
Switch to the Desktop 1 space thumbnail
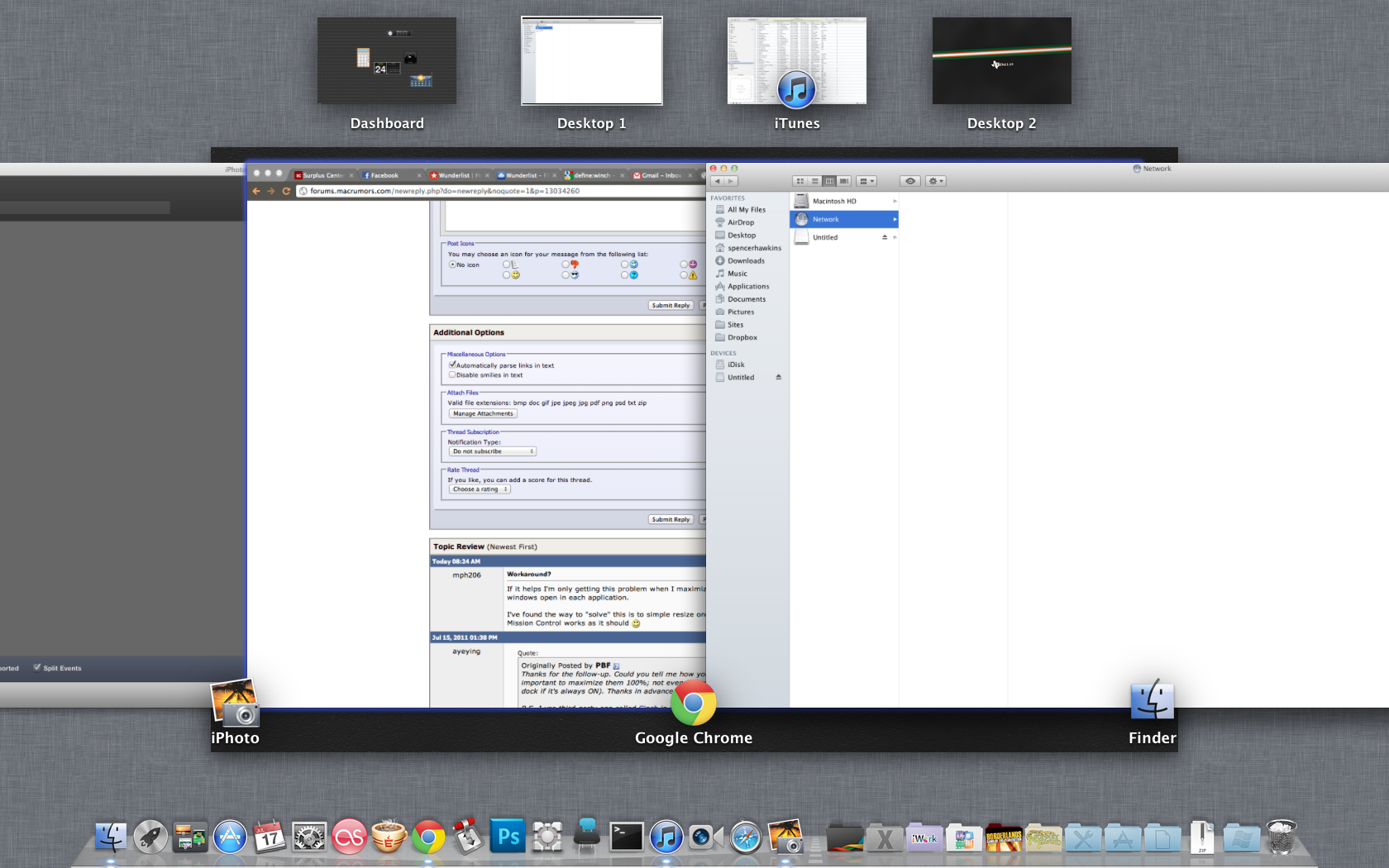coord(592,61)
